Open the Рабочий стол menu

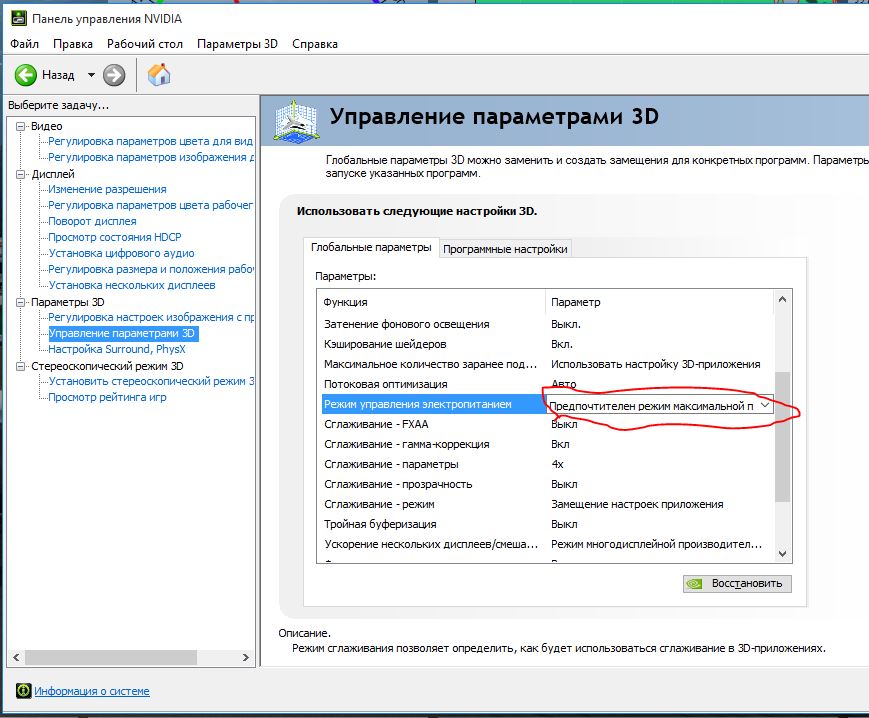145,44
